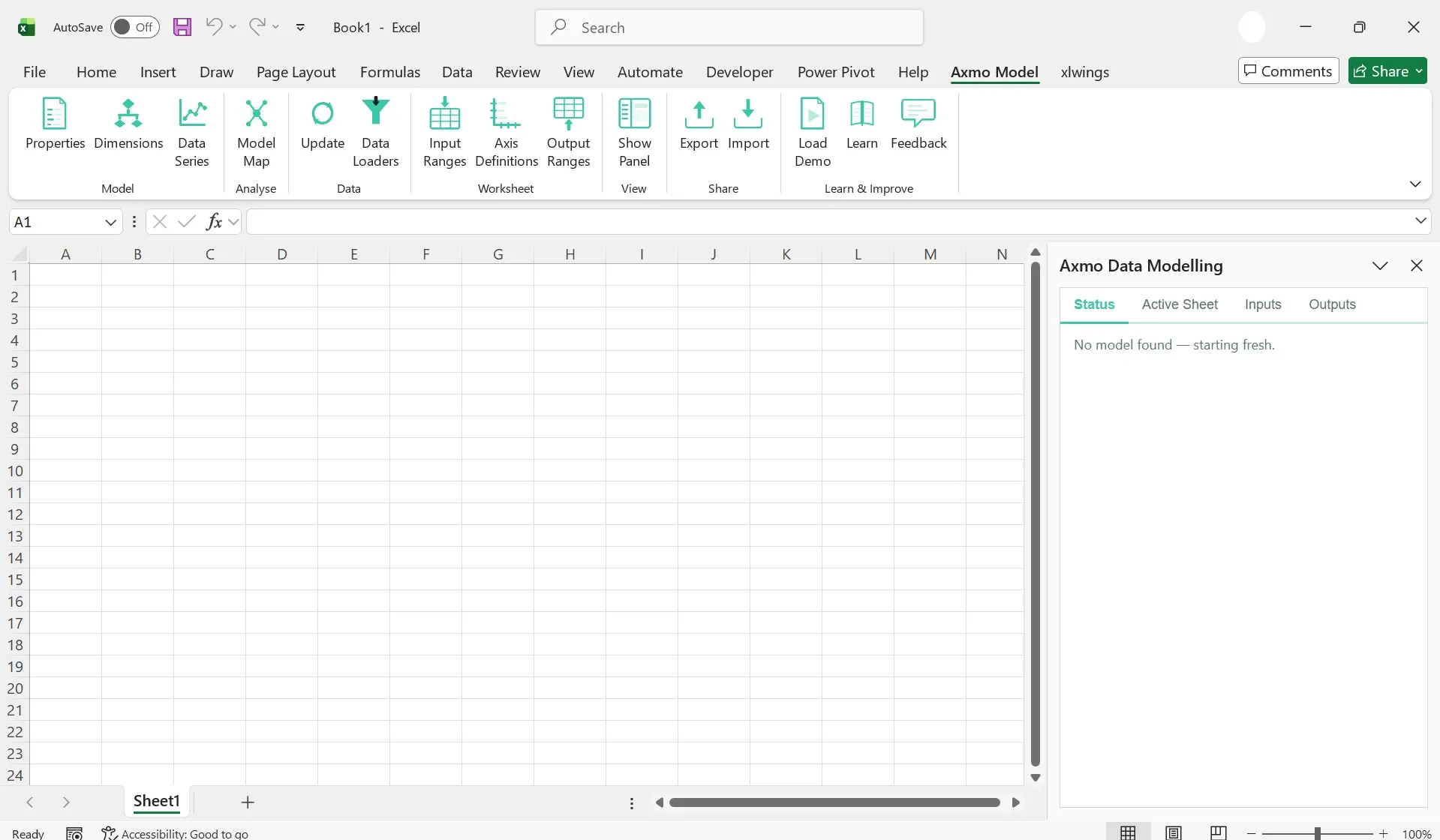Click the macro recording icon in status bar
Image resolution: width=1440 pixels, height=840 pixels.
[x=74, y=833]
